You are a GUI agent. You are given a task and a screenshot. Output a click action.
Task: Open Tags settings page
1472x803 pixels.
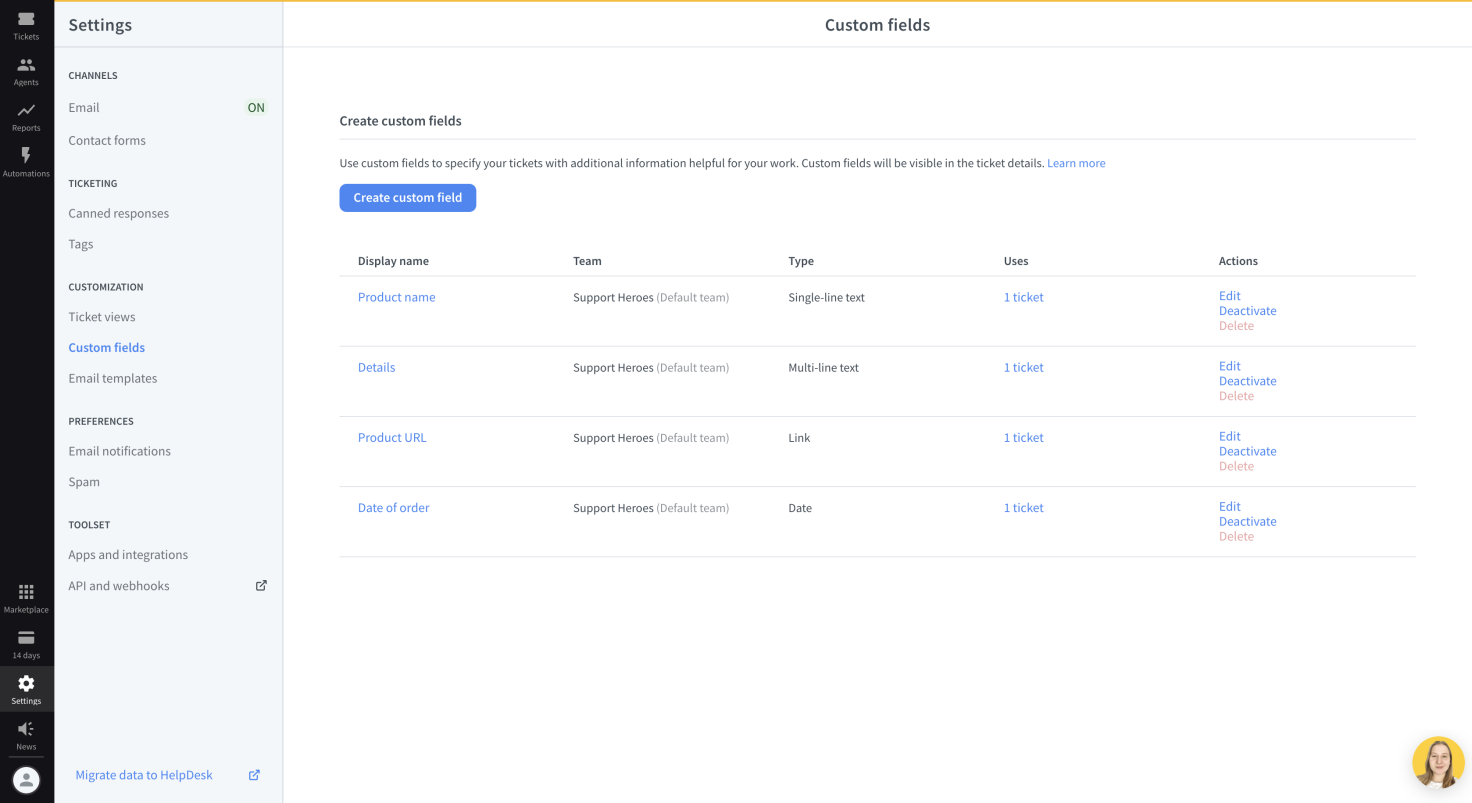(81, 244)
